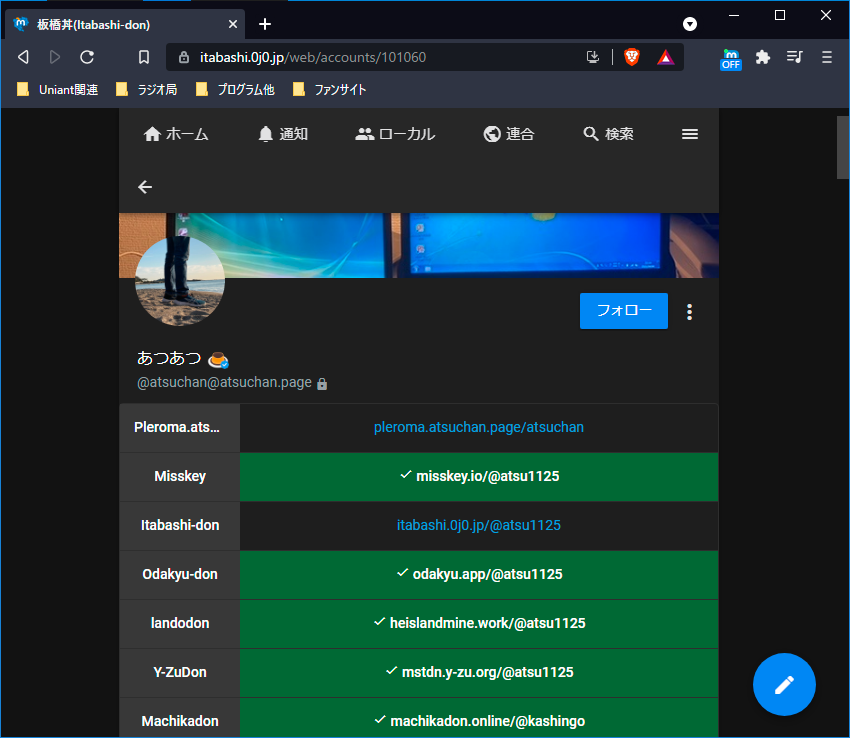Screen dimensions: 850x738
Task: Open the pleroma.atsuchan.page/atsuchan link
Action: click(478, 427)
